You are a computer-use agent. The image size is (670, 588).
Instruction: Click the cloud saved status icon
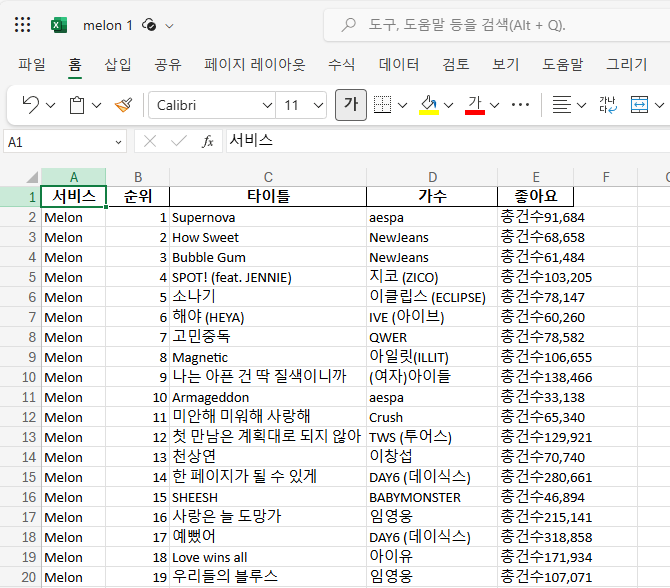tap(149, 25)
